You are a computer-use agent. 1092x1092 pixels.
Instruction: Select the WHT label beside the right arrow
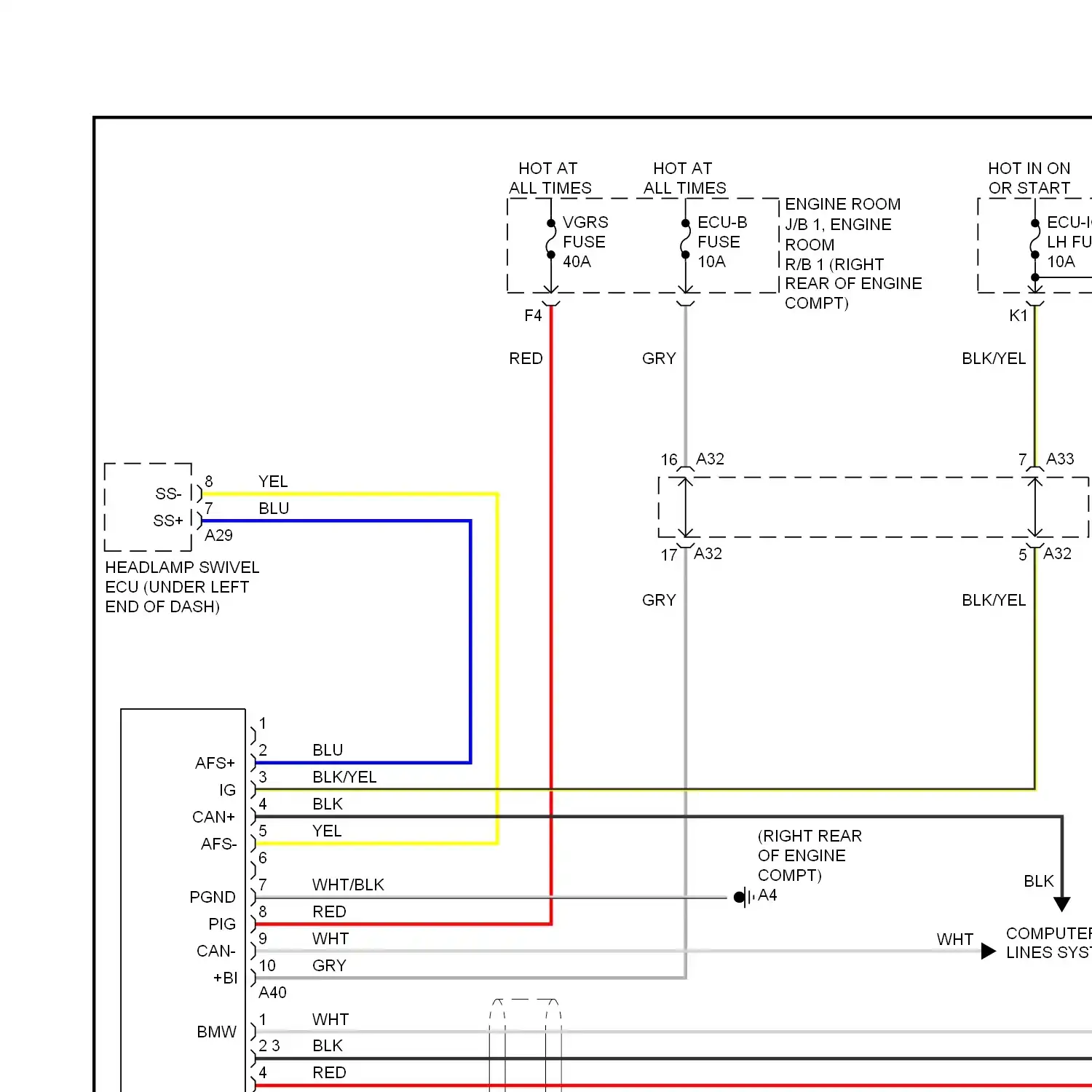pos(955,939)
